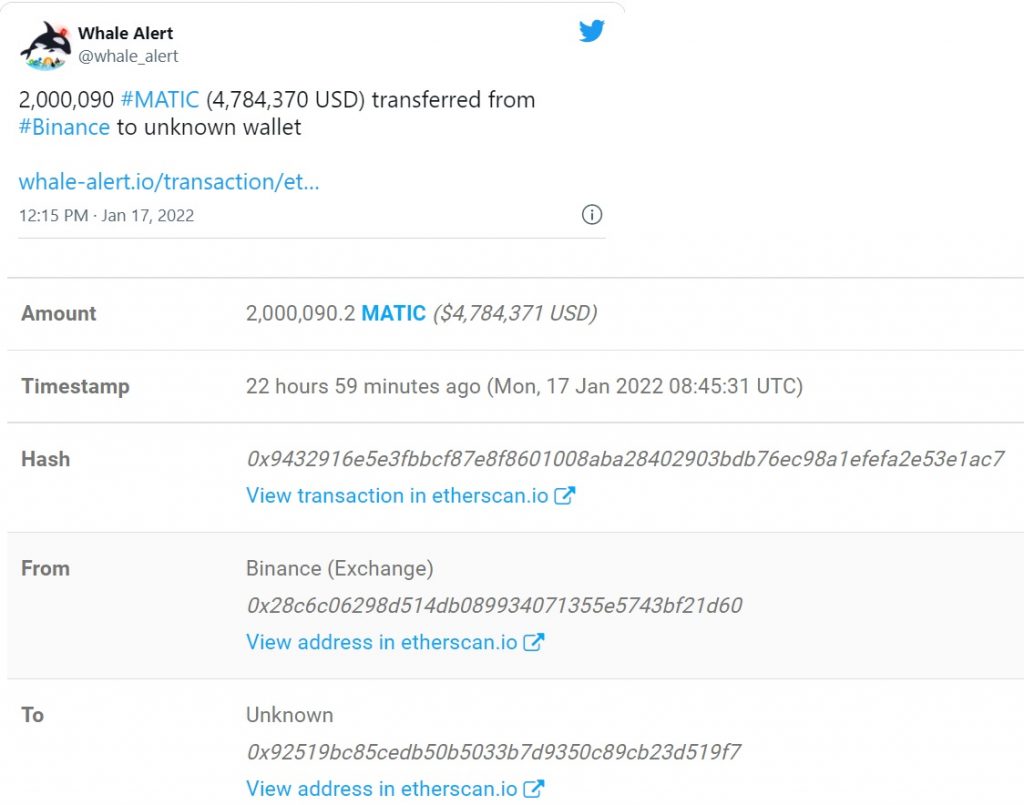Click the To row label
Viewport: 1024px width, 805px height.
tap(33, 715)
